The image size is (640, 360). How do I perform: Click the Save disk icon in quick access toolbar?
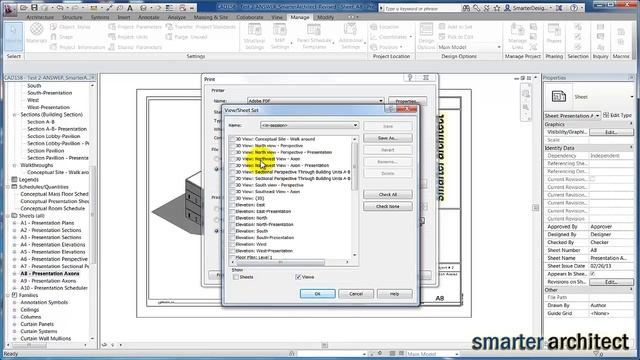pyautogui.click(x=34, y=8)
